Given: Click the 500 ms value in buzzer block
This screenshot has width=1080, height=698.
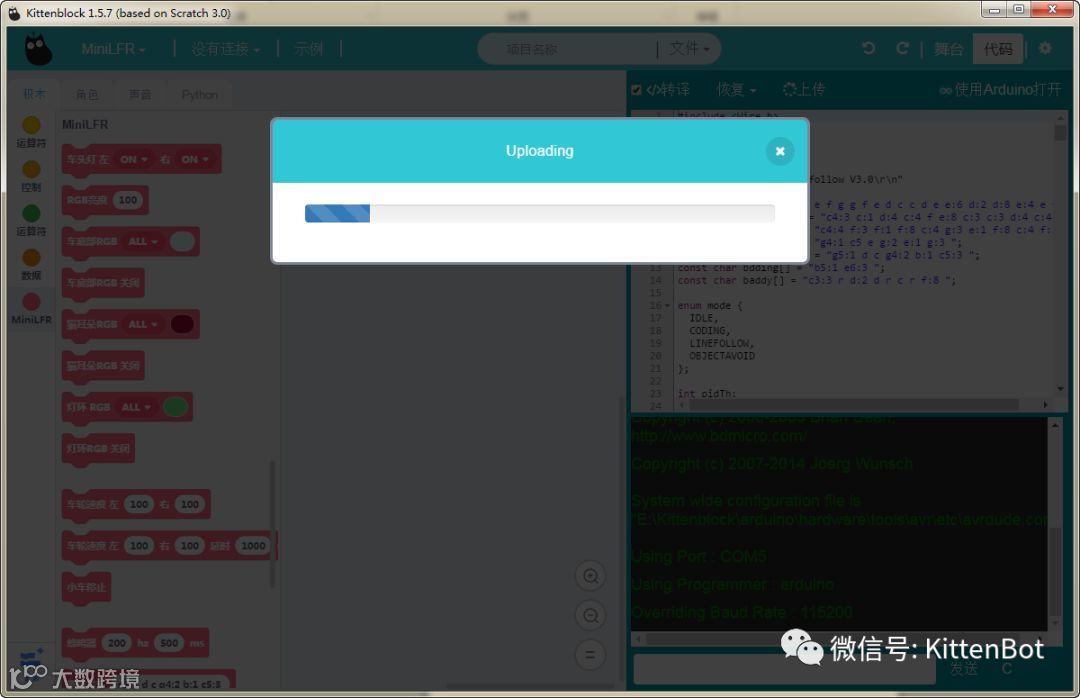Looking at the screenshot, I should (x=169, y=643).
